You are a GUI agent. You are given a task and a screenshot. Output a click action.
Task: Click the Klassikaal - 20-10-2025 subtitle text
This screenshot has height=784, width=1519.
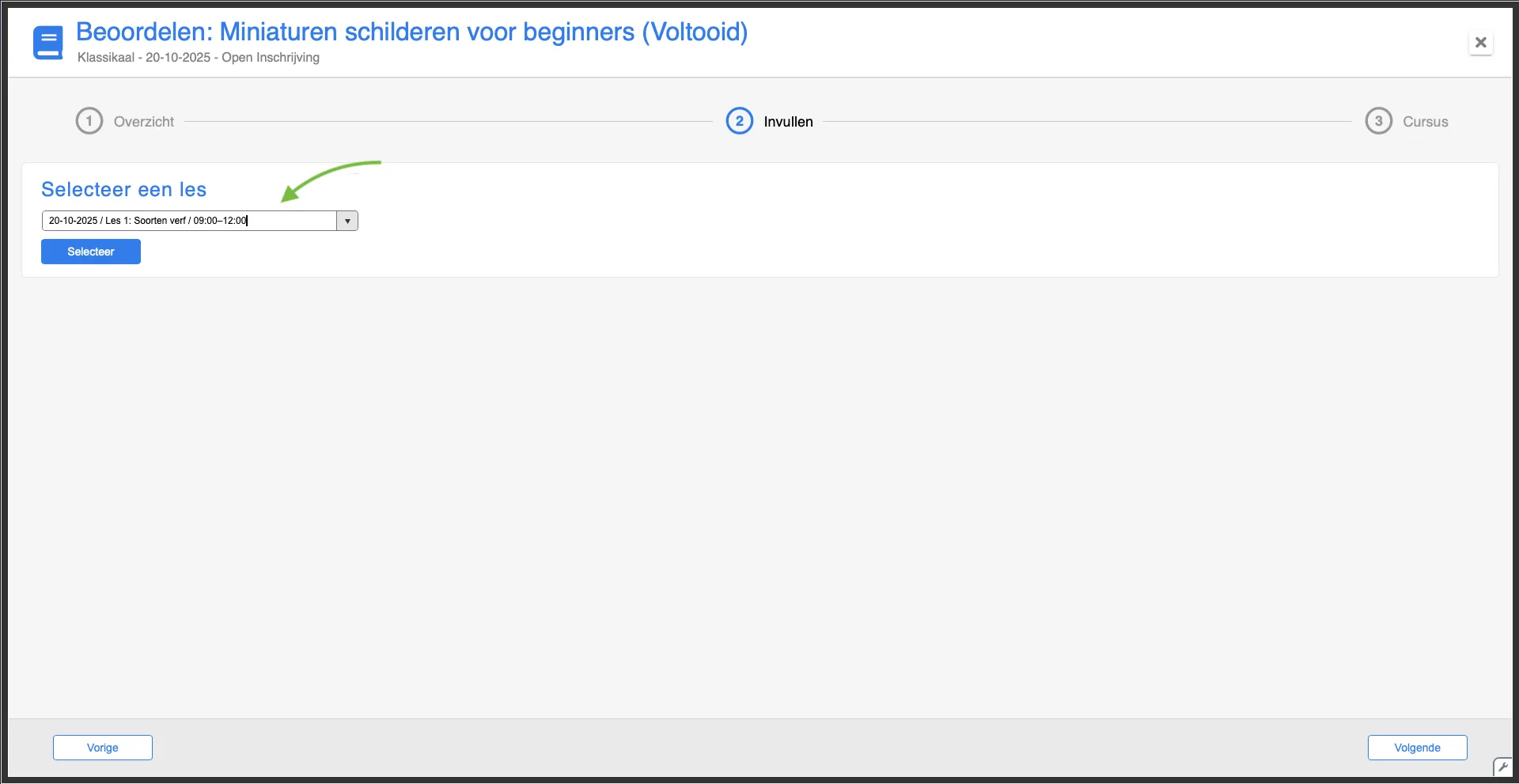pos(199,58)
